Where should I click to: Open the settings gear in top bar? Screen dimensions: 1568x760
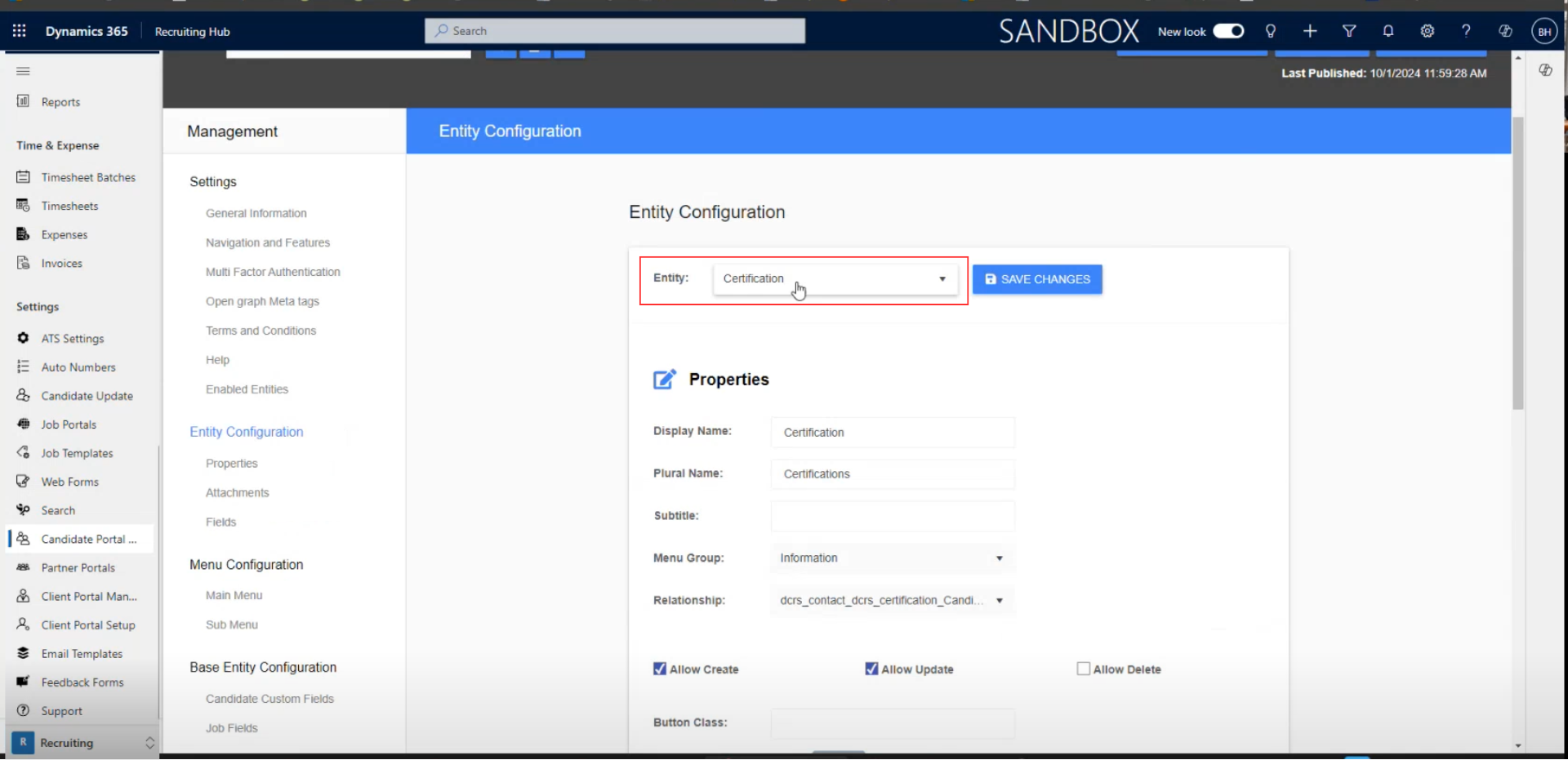point(1428,31)
